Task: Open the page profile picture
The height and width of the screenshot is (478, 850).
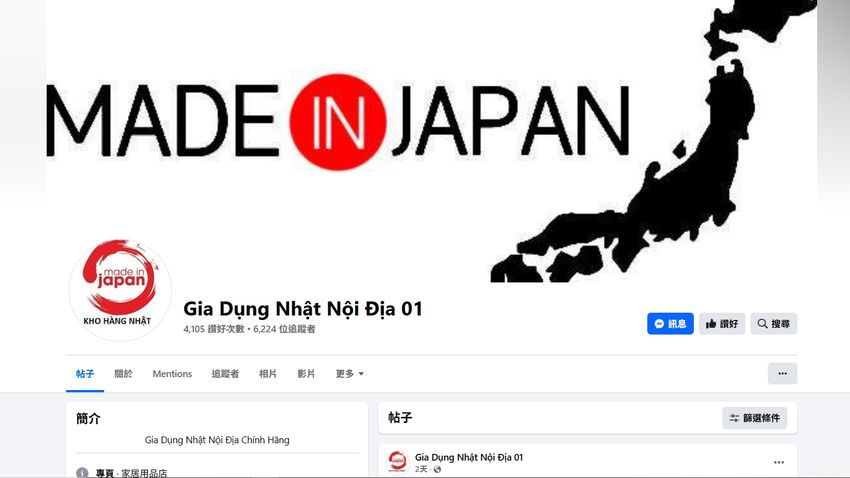Action: point(120,289)
